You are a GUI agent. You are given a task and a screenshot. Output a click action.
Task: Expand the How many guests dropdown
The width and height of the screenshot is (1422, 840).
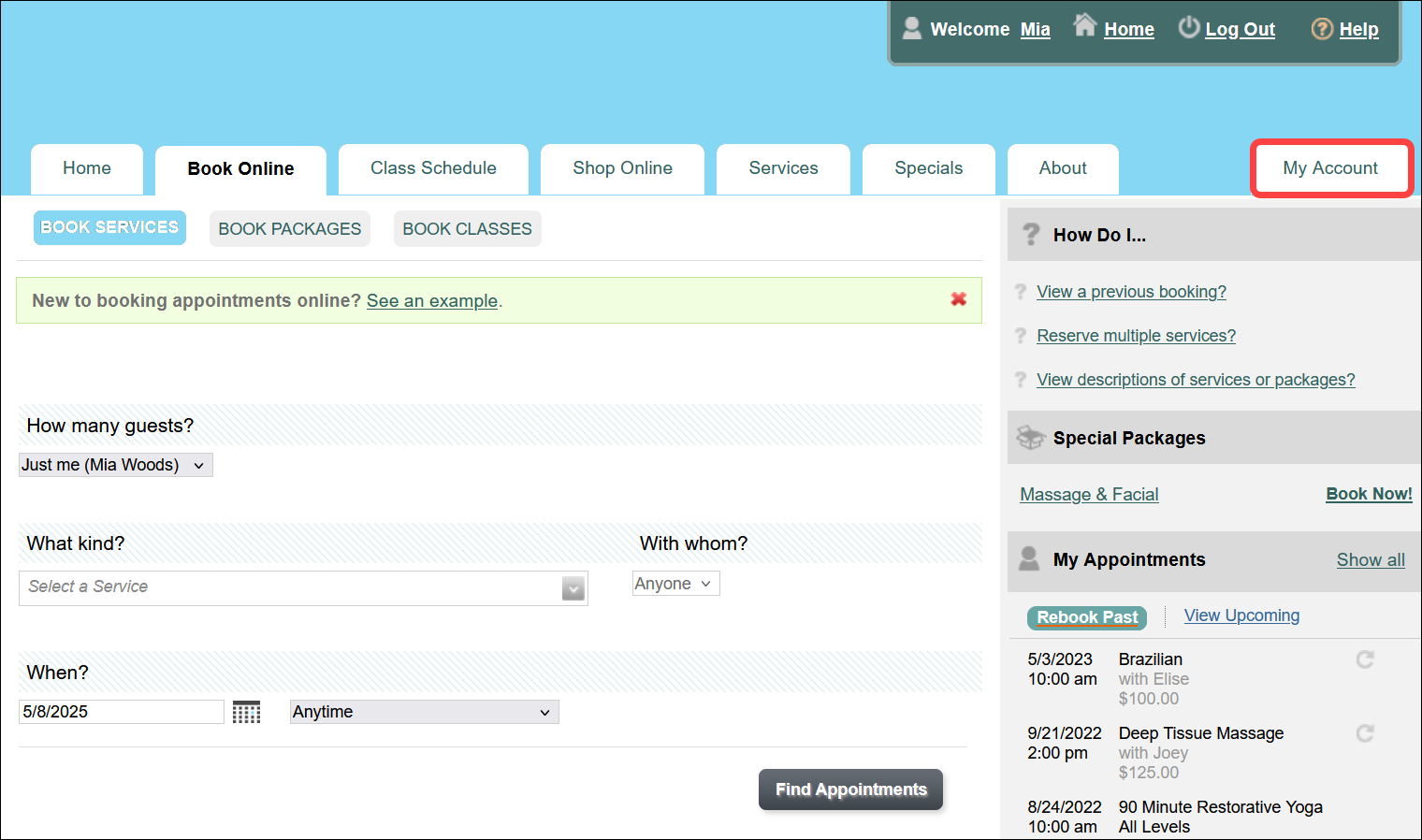click(116, 465)
